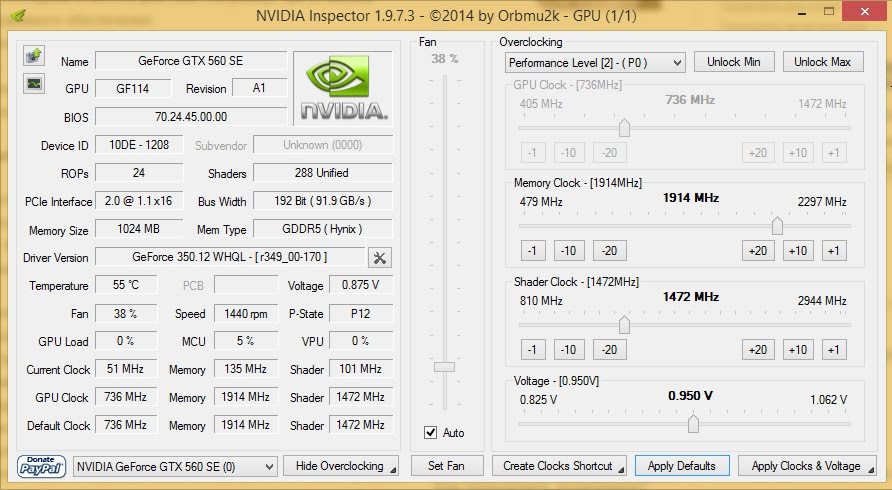892x490 pixels.
Task: Click the Driver Version field
Action: pyautogui.click(x=230, y=257)
